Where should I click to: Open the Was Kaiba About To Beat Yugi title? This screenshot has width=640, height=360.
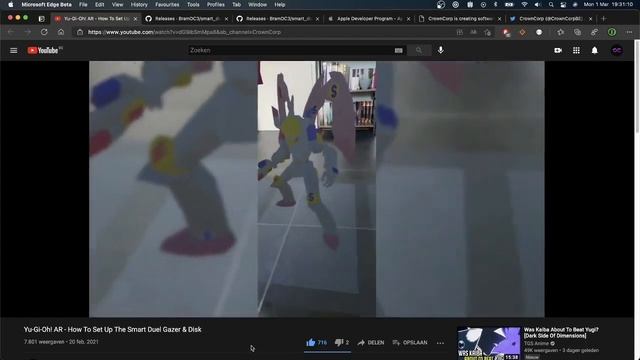(561, 332)
